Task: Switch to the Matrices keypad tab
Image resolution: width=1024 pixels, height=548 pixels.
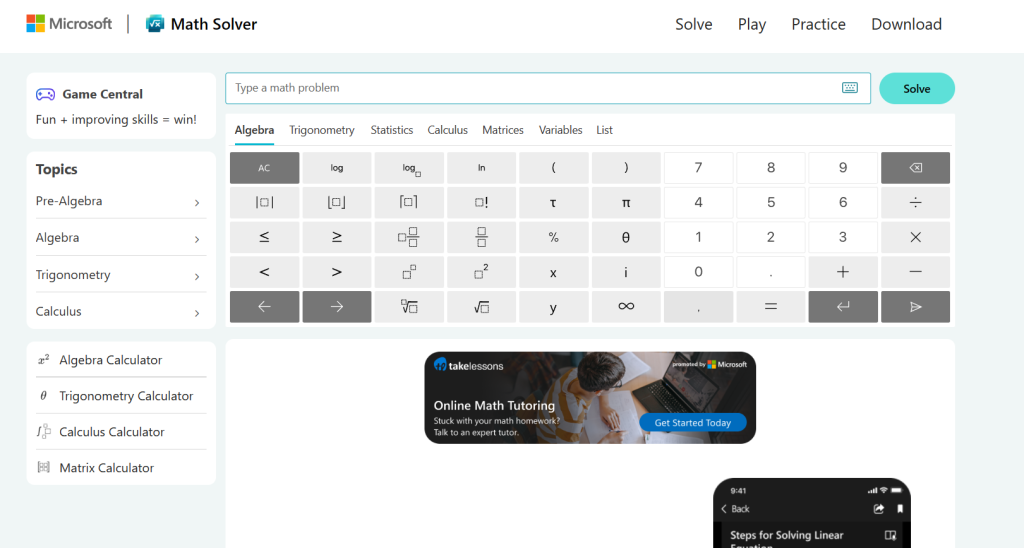Action: [503, 130]
